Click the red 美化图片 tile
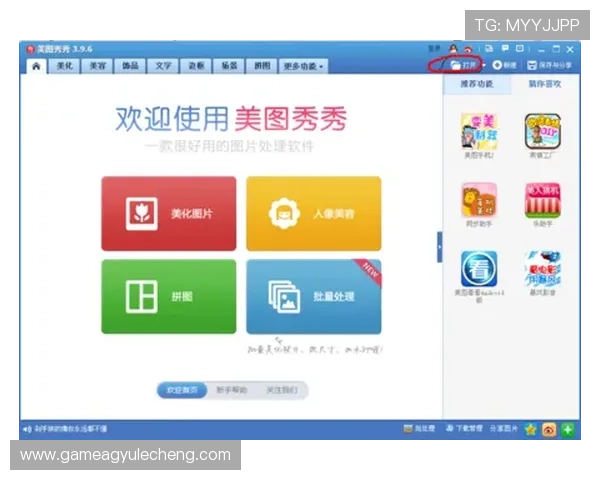Image resolution: width=600 pixels, height=480 pixels. [169, 214]
